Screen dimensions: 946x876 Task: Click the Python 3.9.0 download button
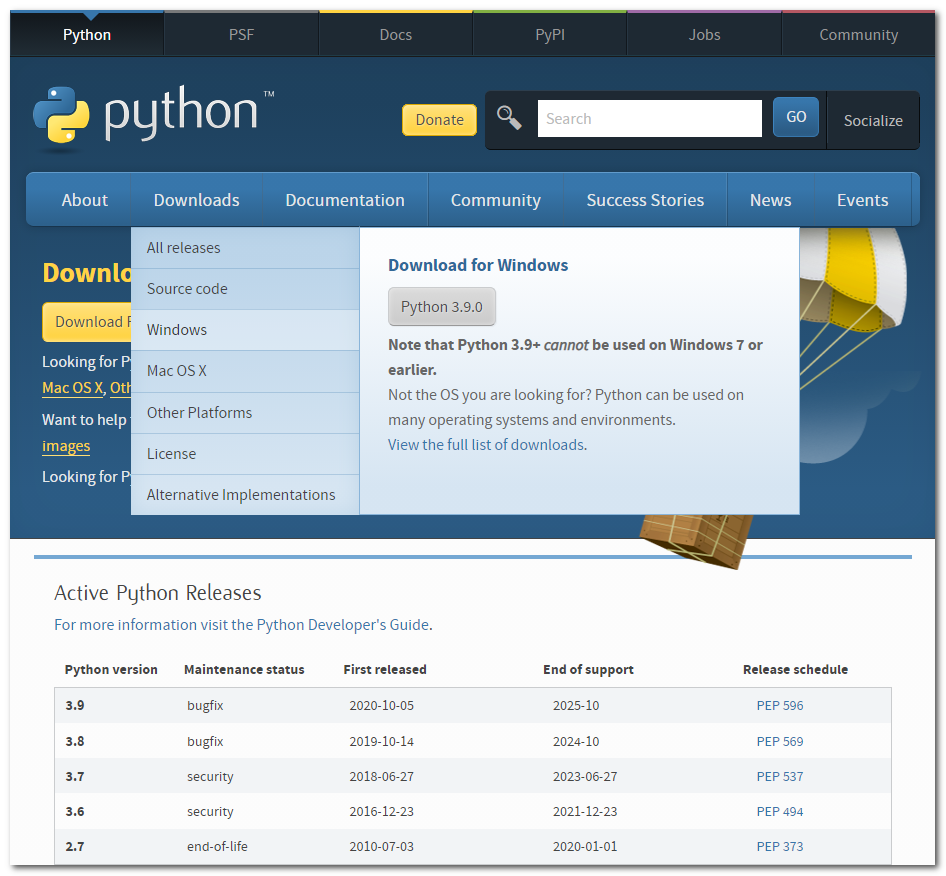click(x=442, y=306)
